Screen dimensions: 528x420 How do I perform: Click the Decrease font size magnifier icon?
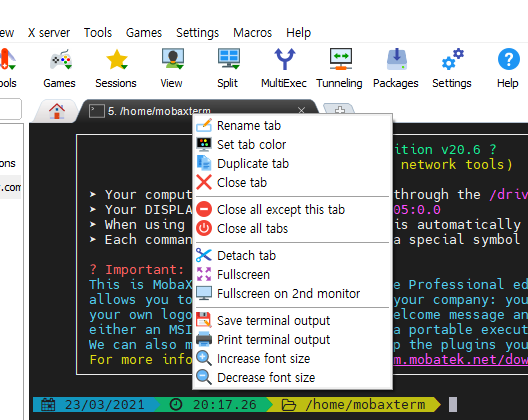204,377
